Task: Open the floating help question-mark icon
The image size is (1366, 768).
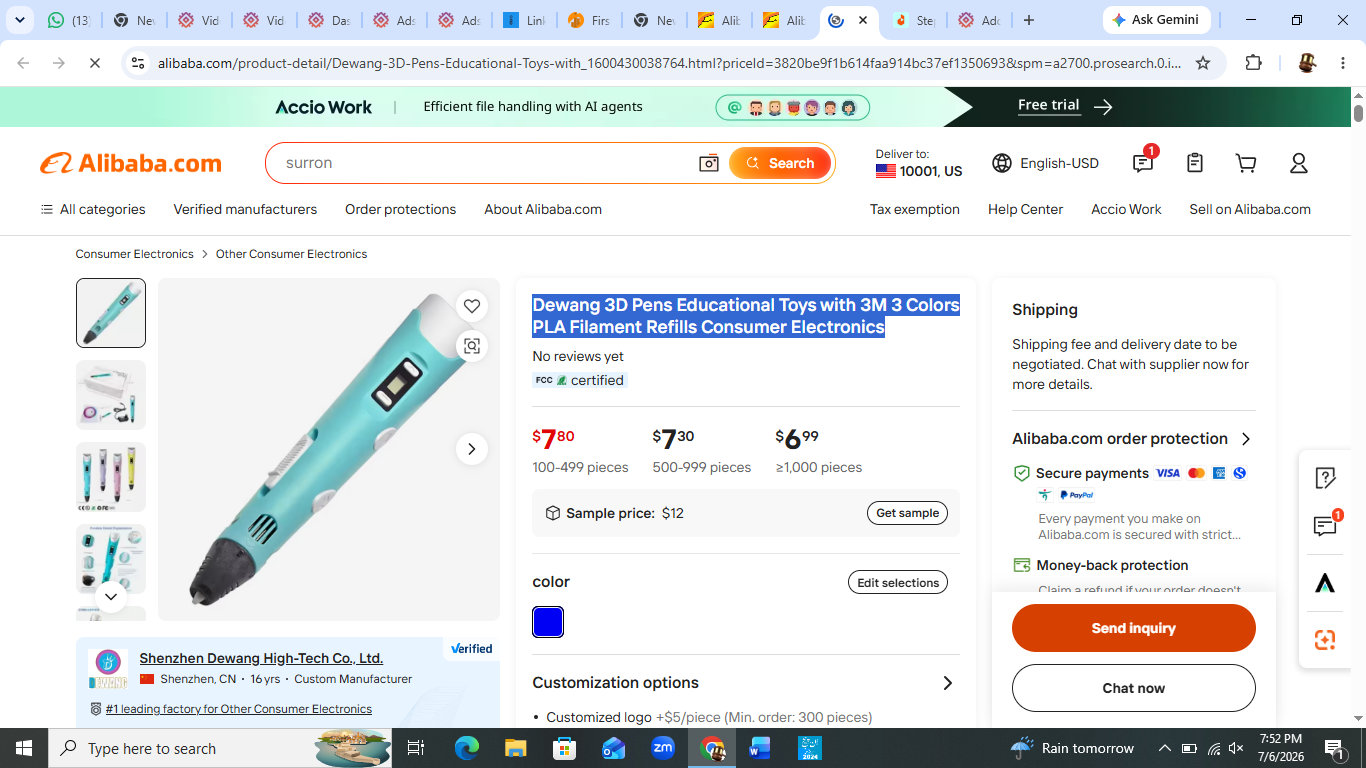Action: pyautogui.click(x=1325, y=478)
